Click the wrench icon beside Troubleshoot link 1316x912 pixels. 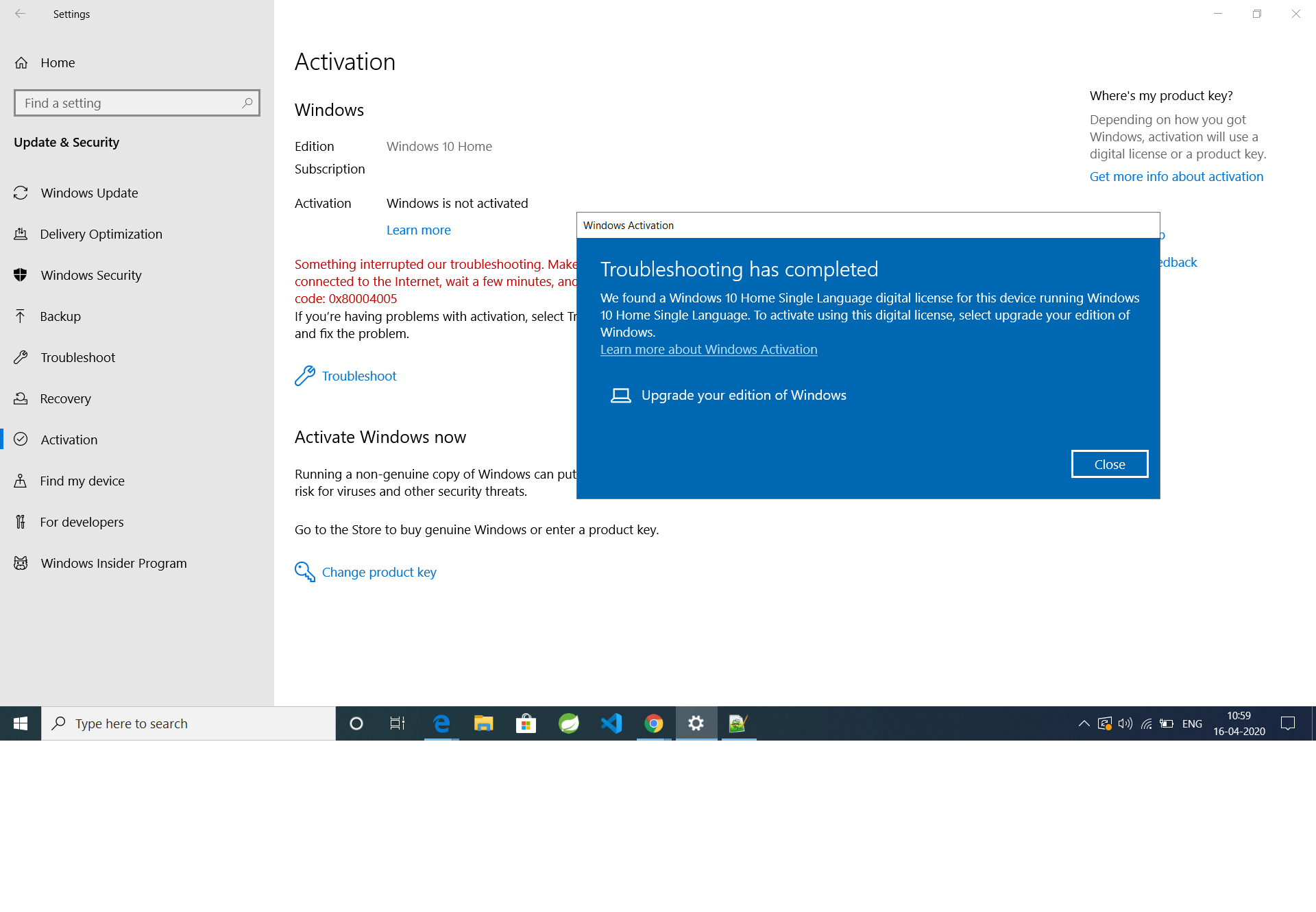(x=305, y=376)
